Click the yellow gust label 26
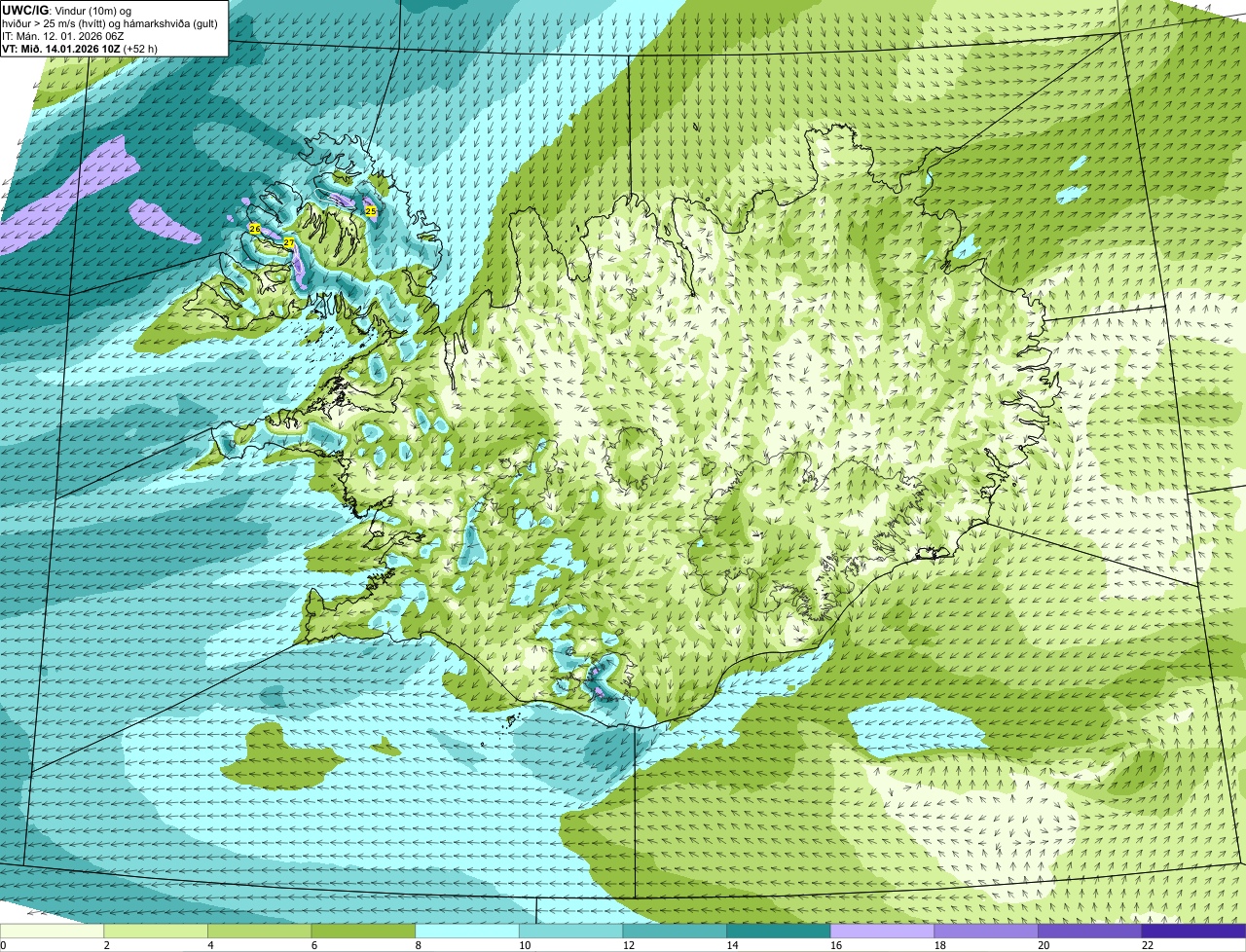Image resolution: width=1246 pixels, height=952 pixels. click(254, 228)
